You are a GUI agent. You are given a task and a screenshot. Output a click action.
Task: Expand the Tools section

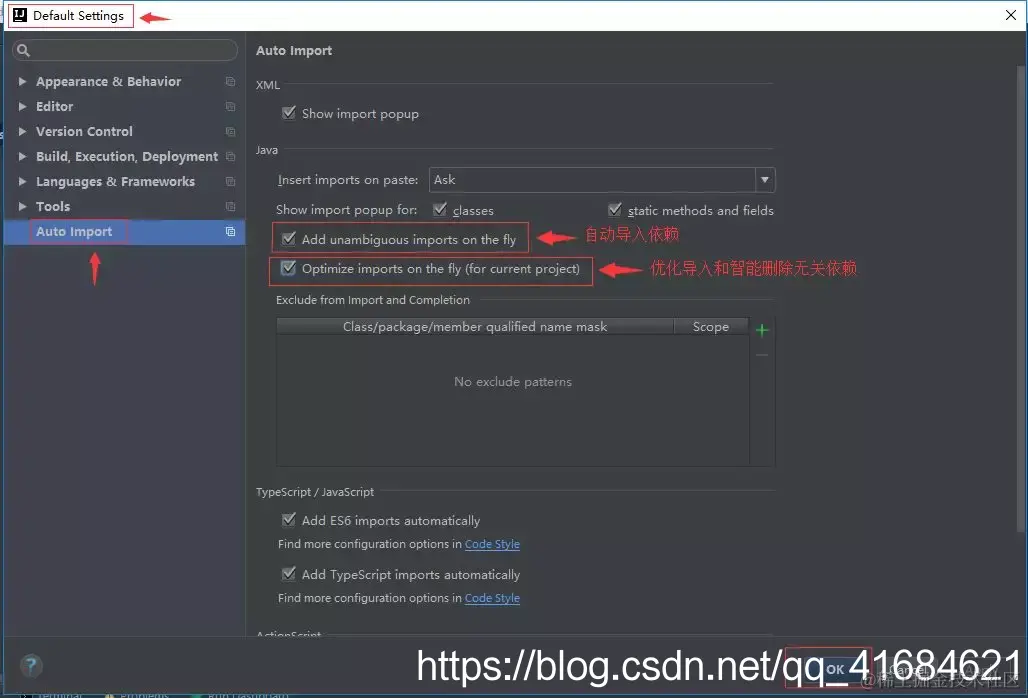tap(22, 206)
